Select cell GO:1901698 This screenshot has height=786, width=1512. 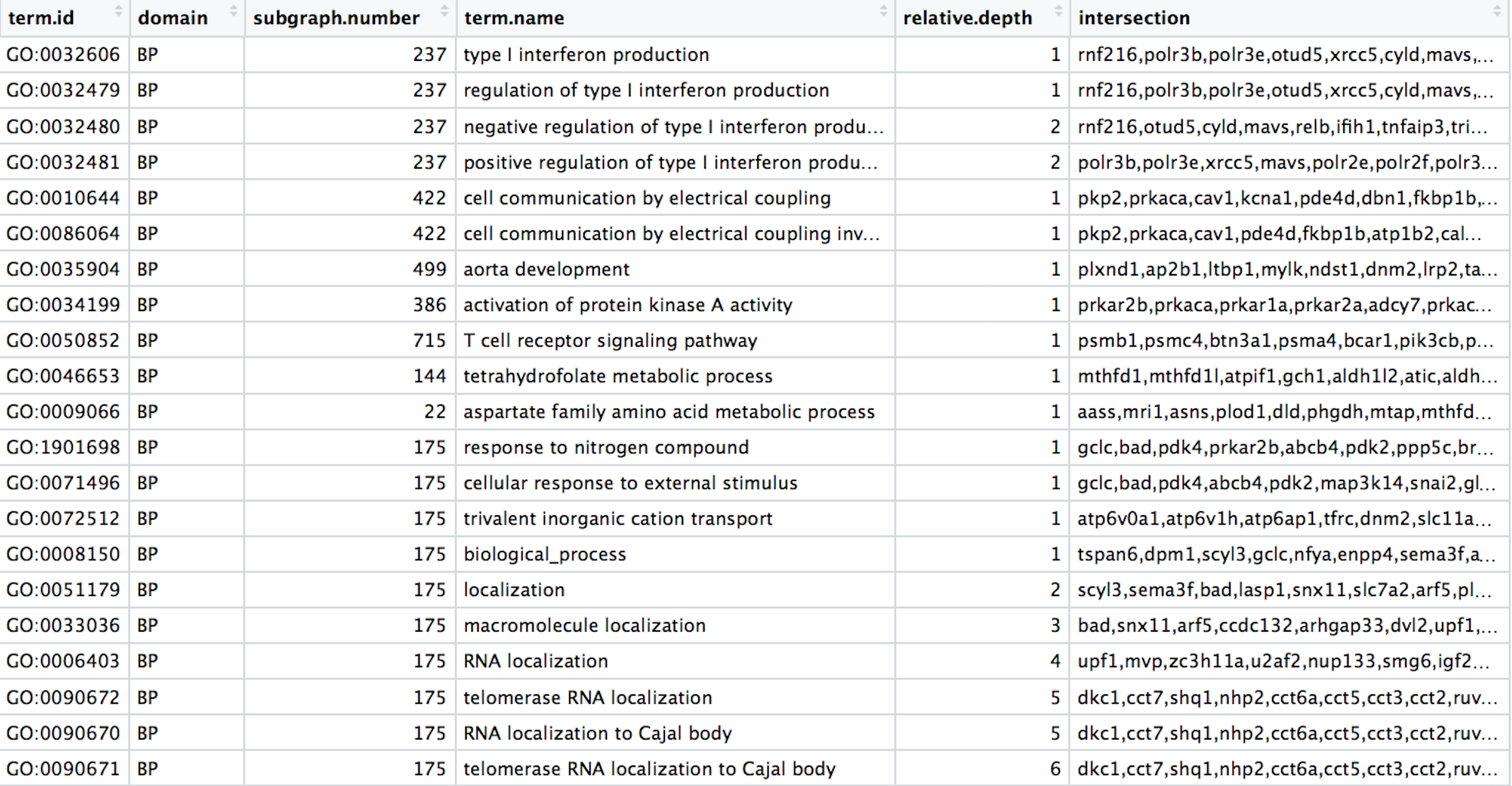point(65,447)
